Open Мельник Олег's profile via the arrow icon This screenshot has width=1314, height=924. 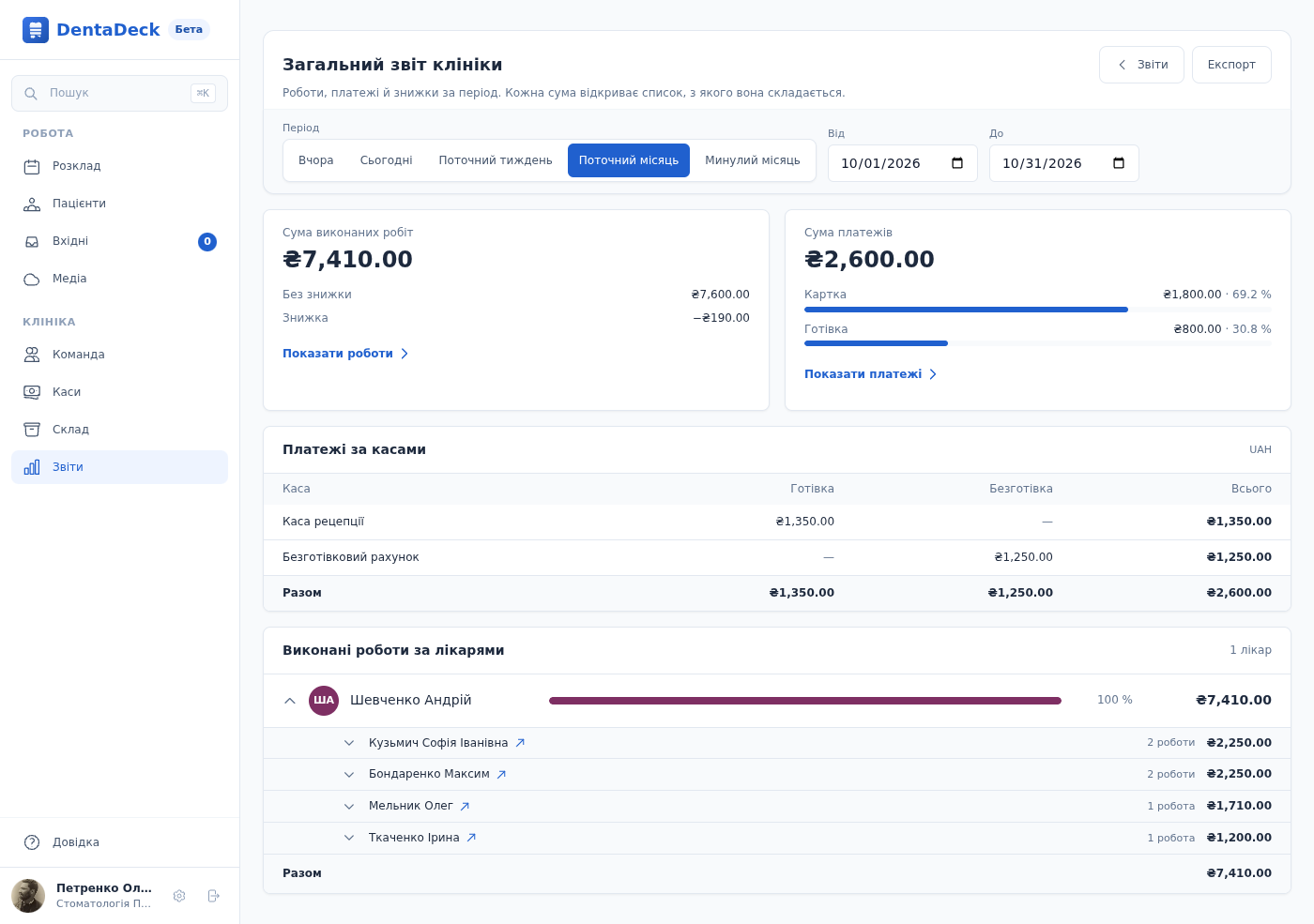coord(465,806)
